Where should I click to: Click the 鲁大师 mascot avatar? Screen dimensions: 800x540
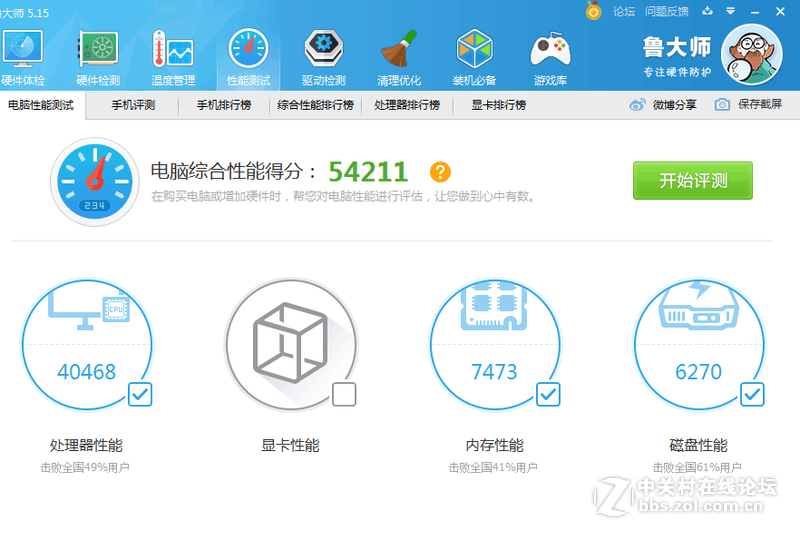pyautogui.click(x=752, y=55)
